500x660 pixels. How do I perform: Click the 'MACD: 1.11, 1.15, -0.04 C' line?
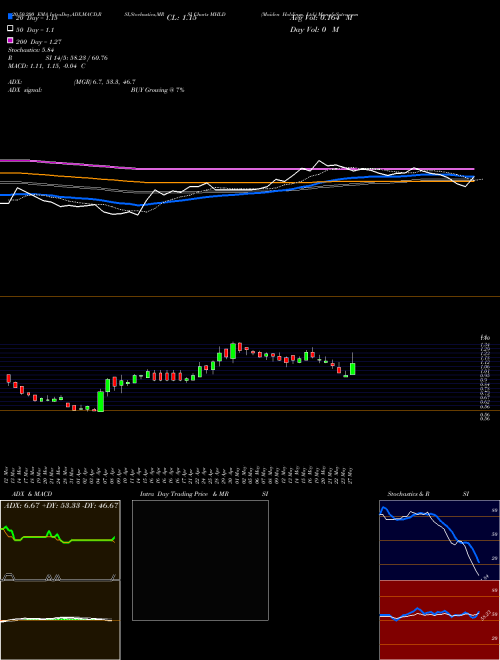click(47, 66)
